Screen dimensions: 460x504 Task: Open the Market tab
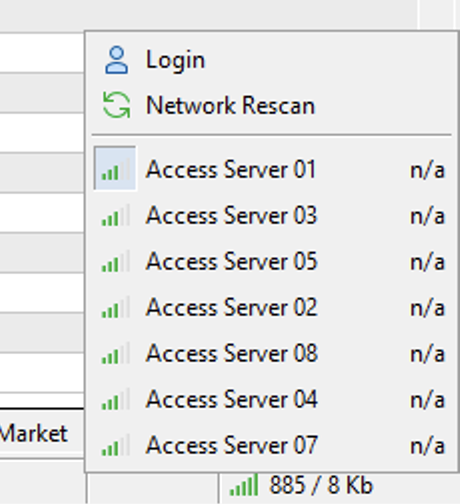click(33, 433)
